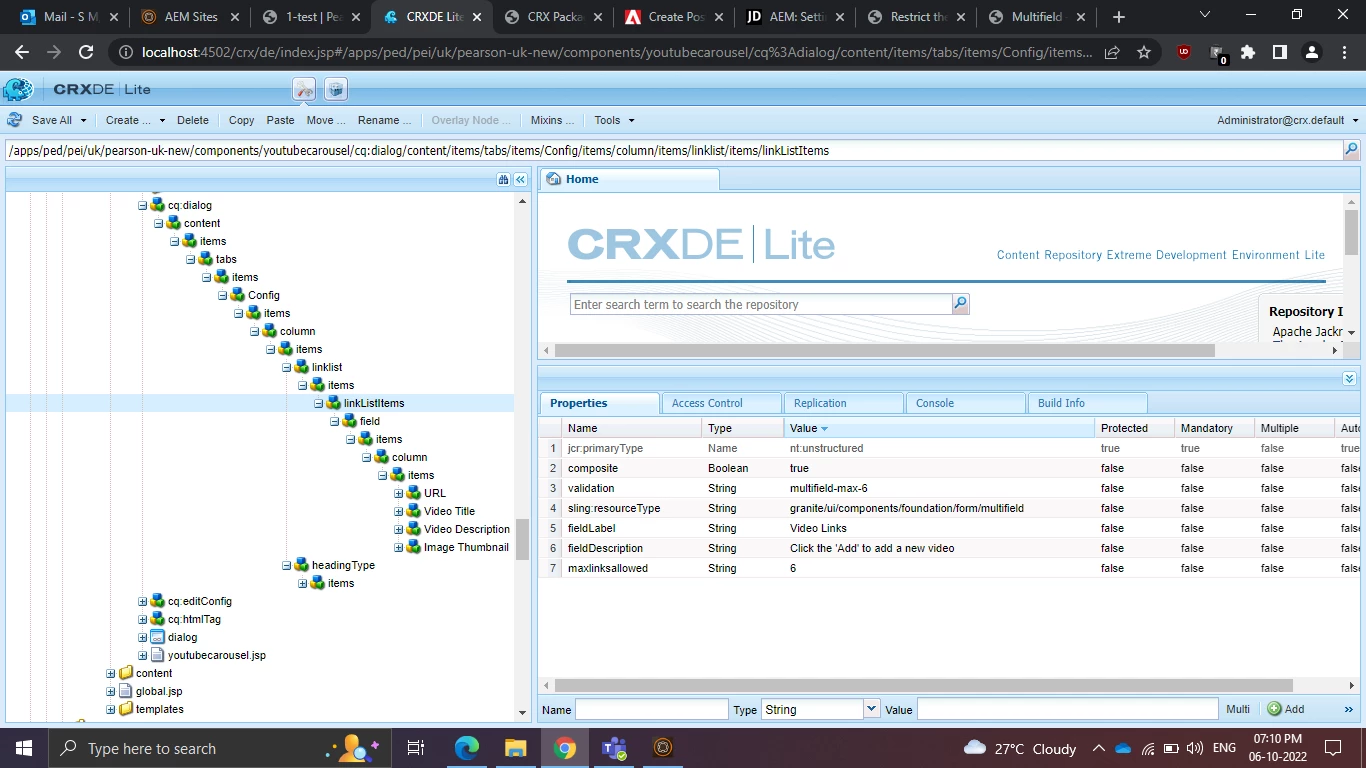This screenshot has width=1366, height=768.
Task: Expand the URL tree node
Action: pos(399,493)
